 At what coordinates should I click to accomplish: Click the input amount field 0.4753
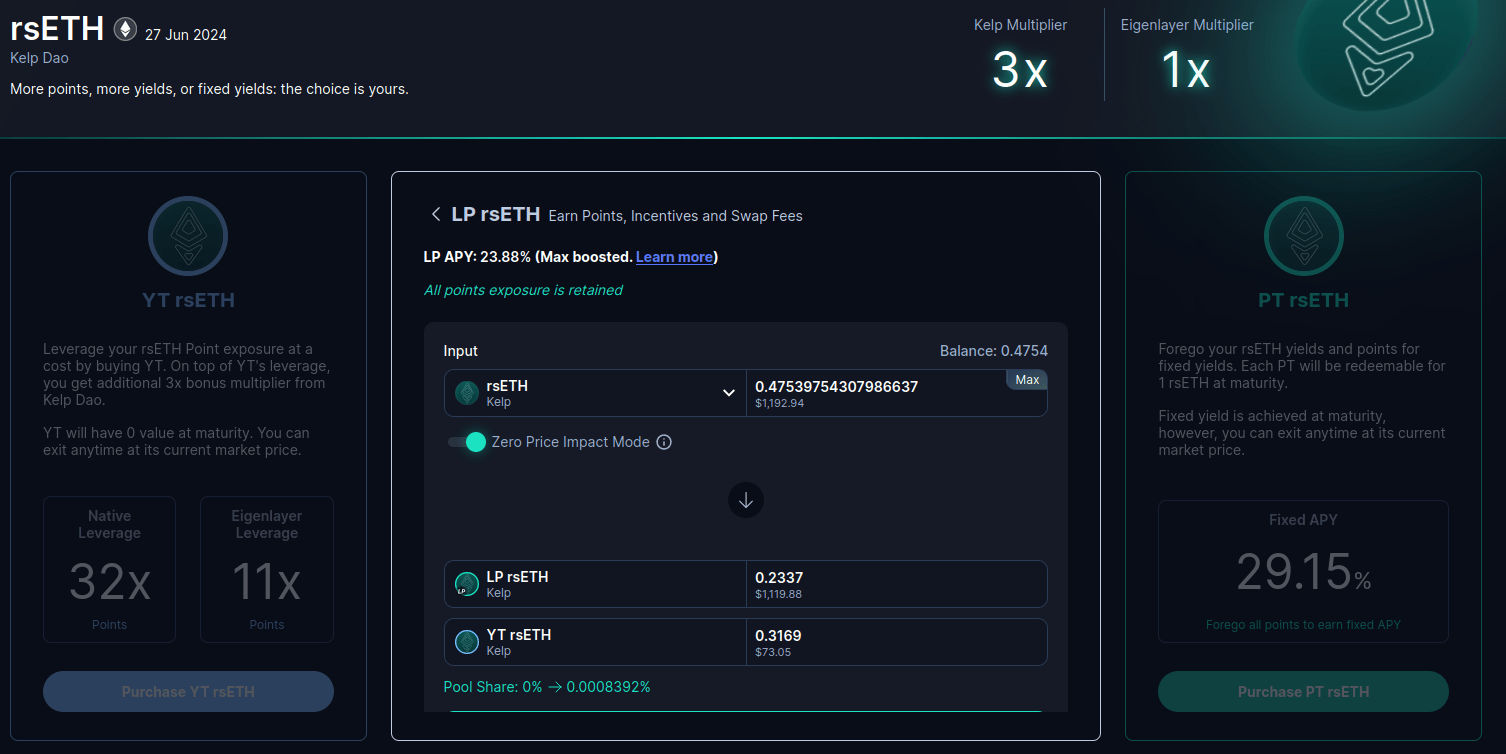click(x=870, y=387)
